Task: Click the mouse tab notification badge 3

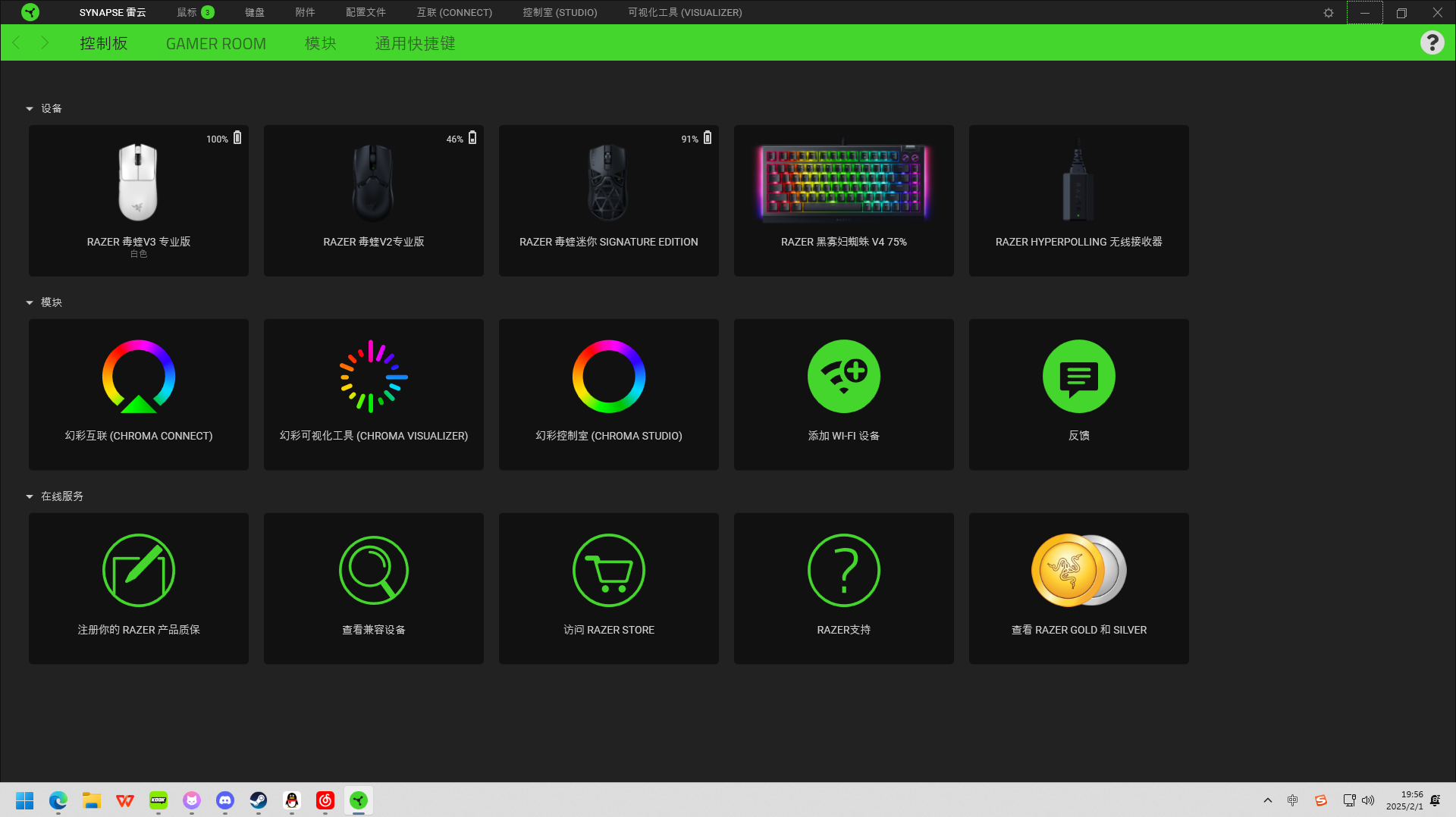Action: tap(208, 12)
